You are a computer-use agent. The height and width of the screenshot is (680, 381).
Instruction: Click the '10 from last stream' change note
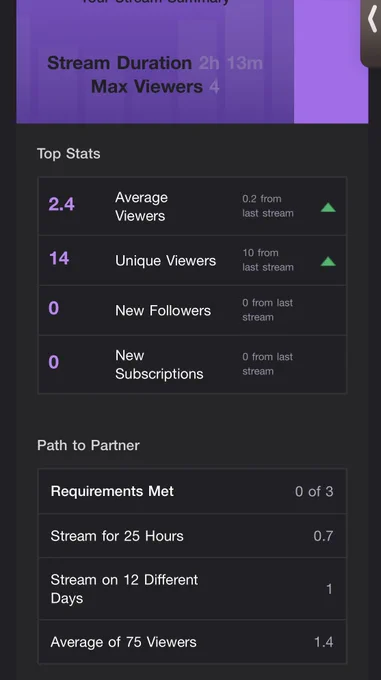pyautogui.click(x=268, y=260)
